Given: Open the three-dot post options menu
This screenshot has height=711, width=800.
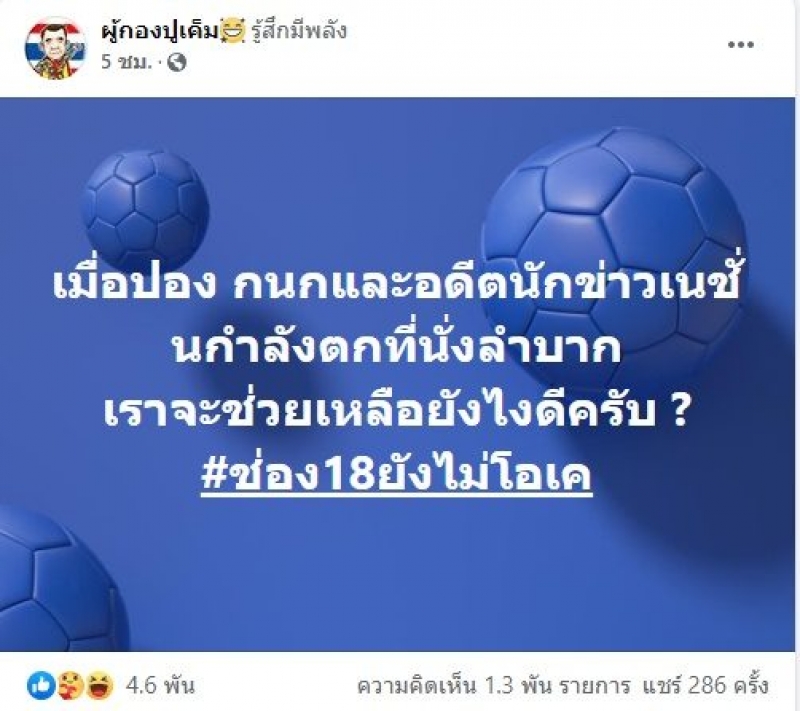Looking at the screenshot, I should coord(740,44).
